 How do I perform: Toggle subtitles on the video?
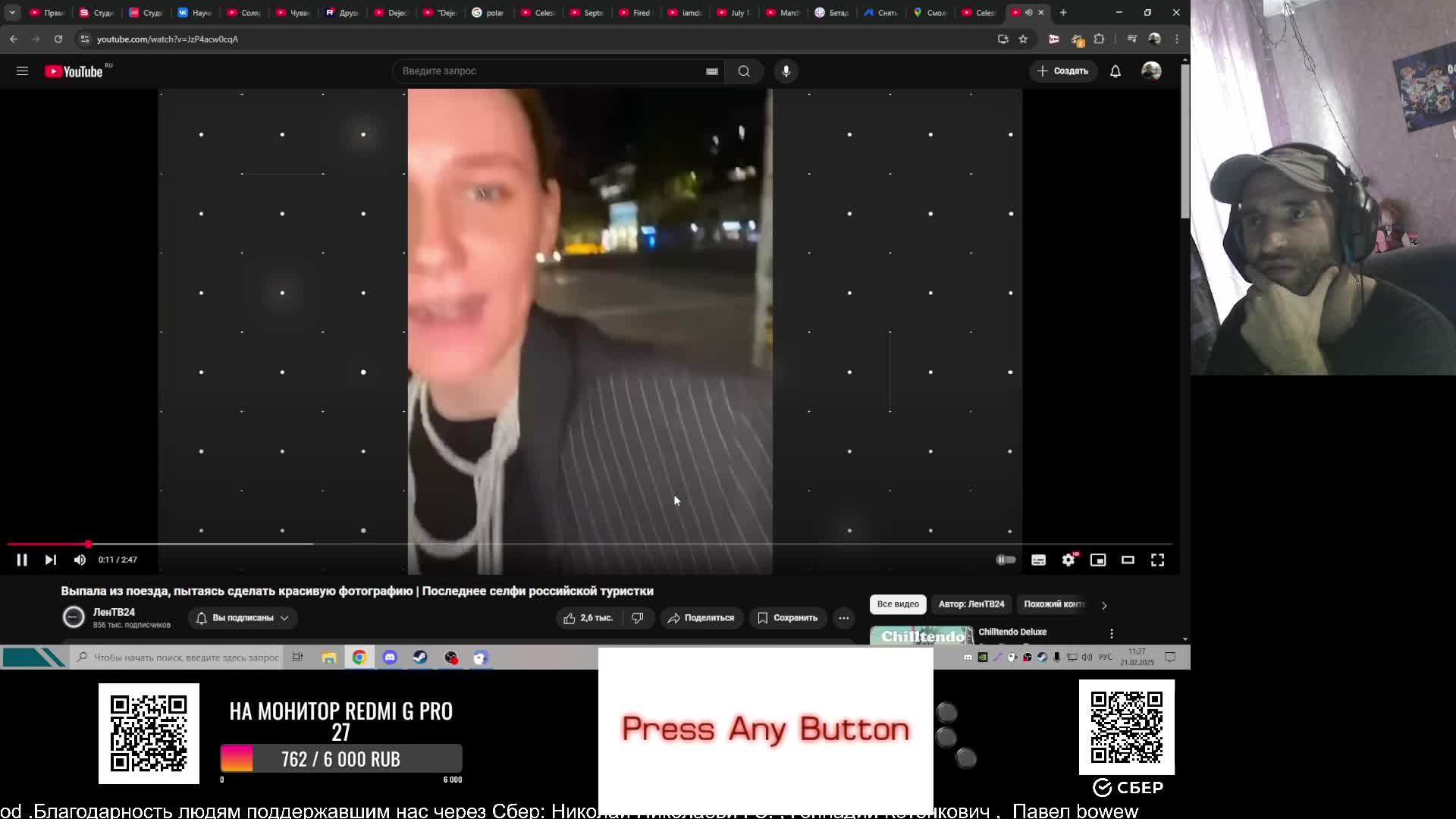[x=1038, y=560]
